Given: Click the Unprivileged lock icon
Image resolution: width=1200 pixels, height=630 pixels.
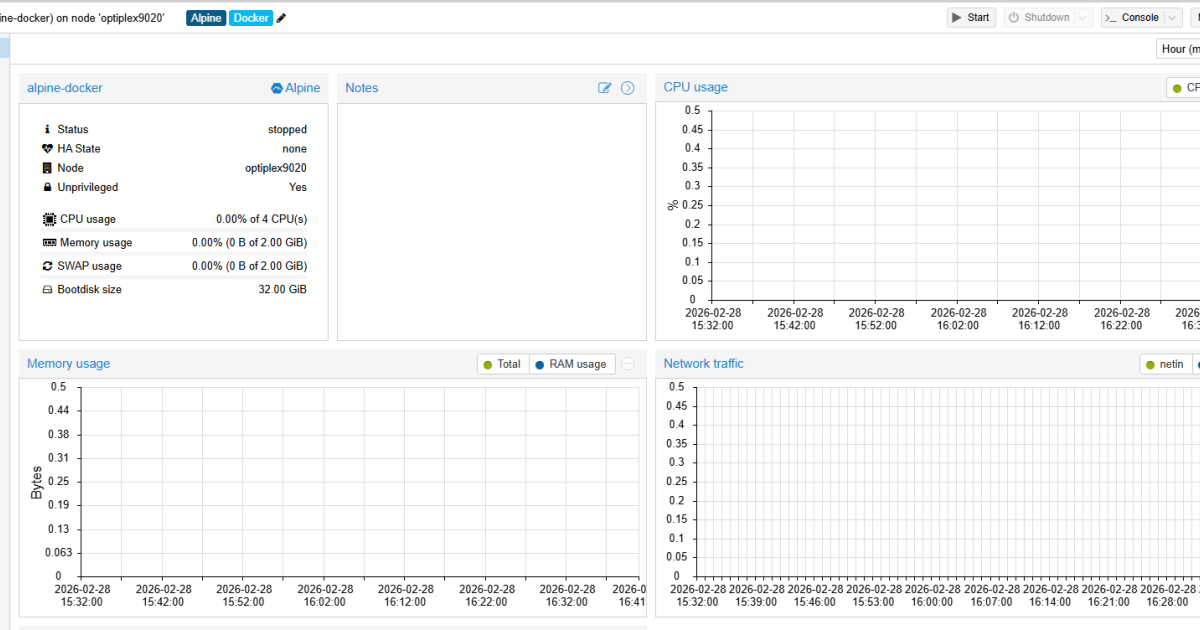Looking at the screenshot, I should (47, 187).
